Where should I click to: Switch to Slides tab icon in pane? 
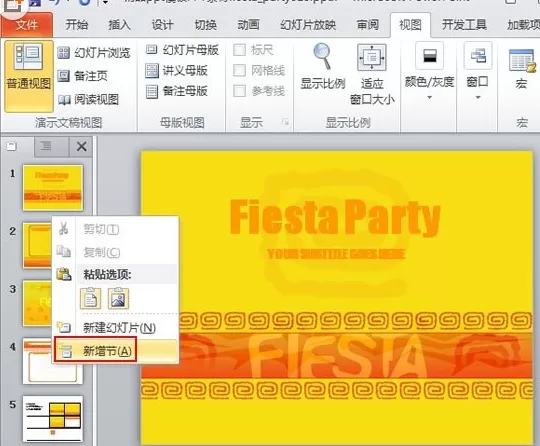(12, 146)
